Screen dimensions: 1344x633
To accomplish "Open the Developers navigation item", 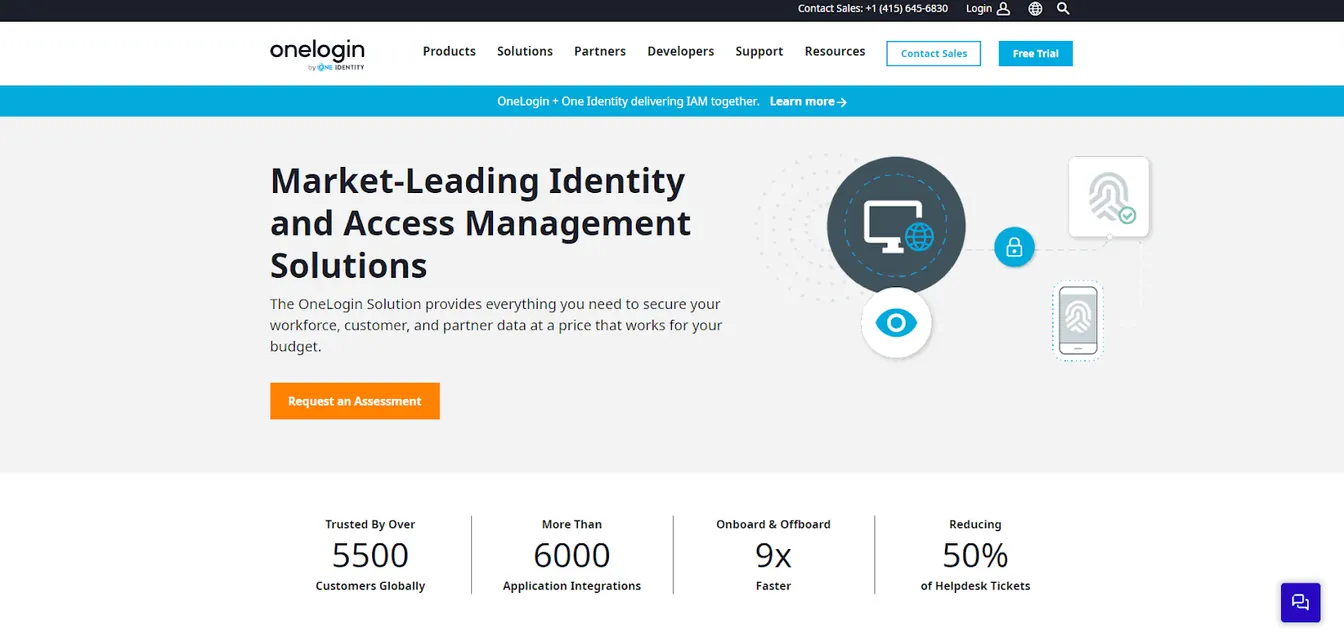I will (x=681, y=51).
